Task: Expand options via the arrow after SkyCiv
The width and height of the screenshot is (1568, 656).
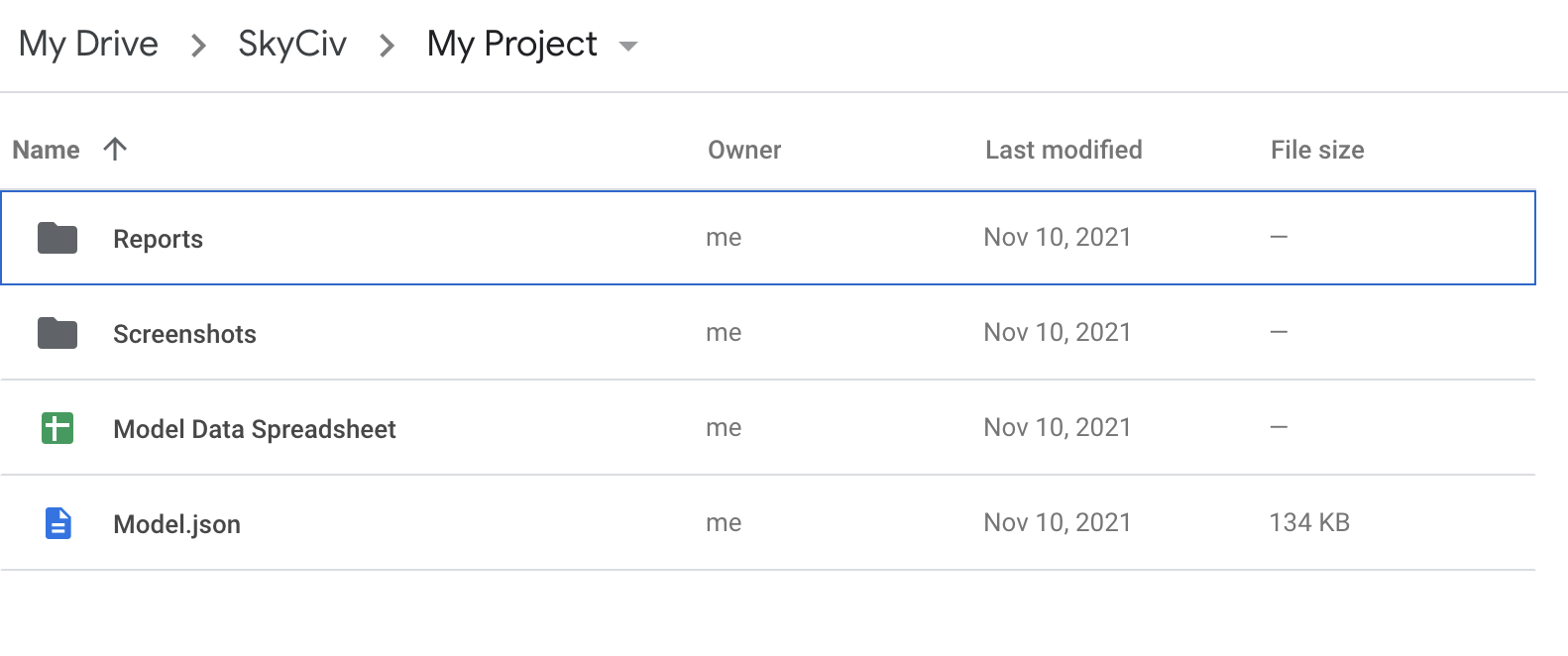Action: [387, 46]
